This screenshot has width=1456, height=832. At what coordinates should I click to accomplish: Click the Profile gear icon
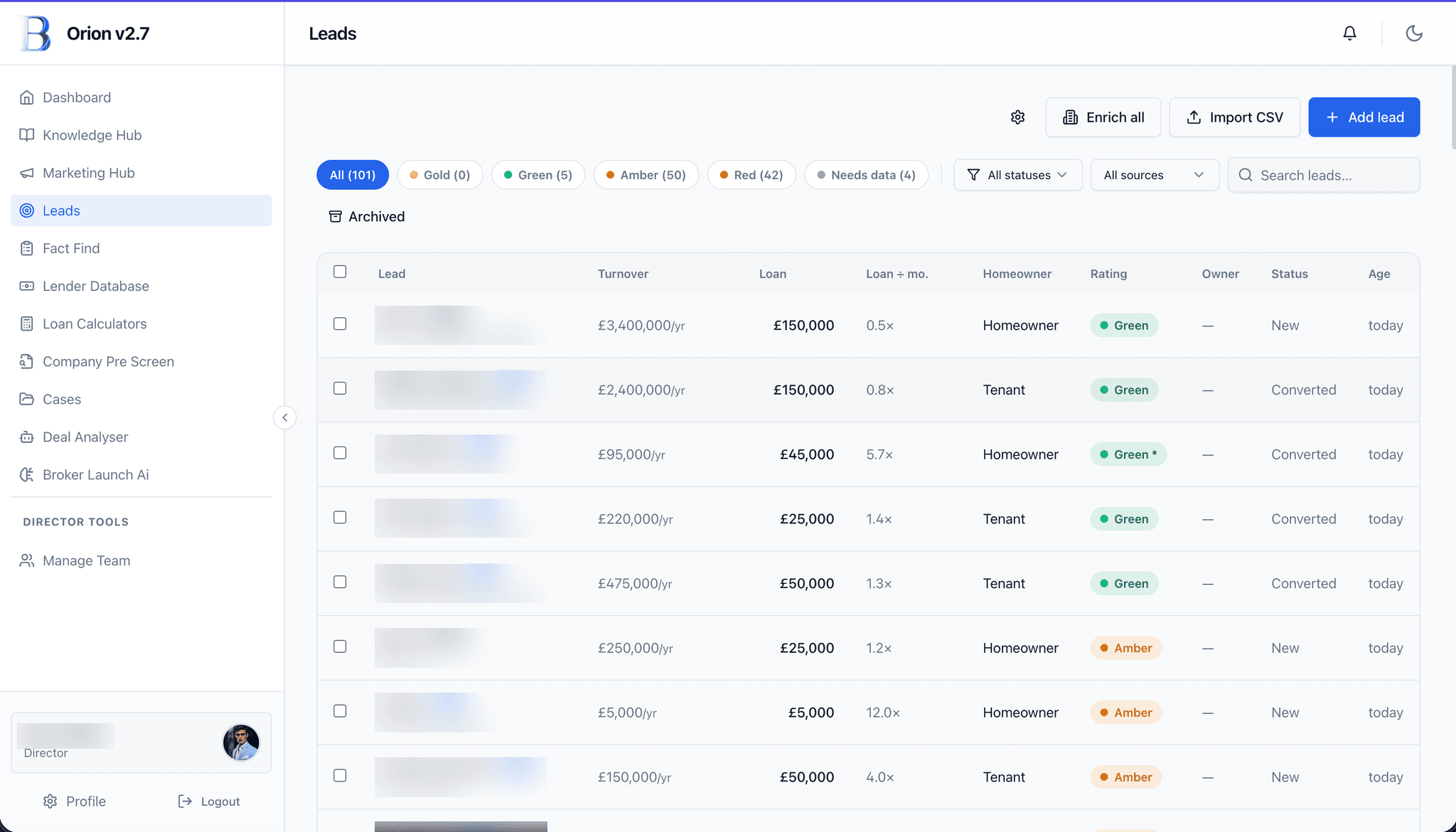click(50, 801)
